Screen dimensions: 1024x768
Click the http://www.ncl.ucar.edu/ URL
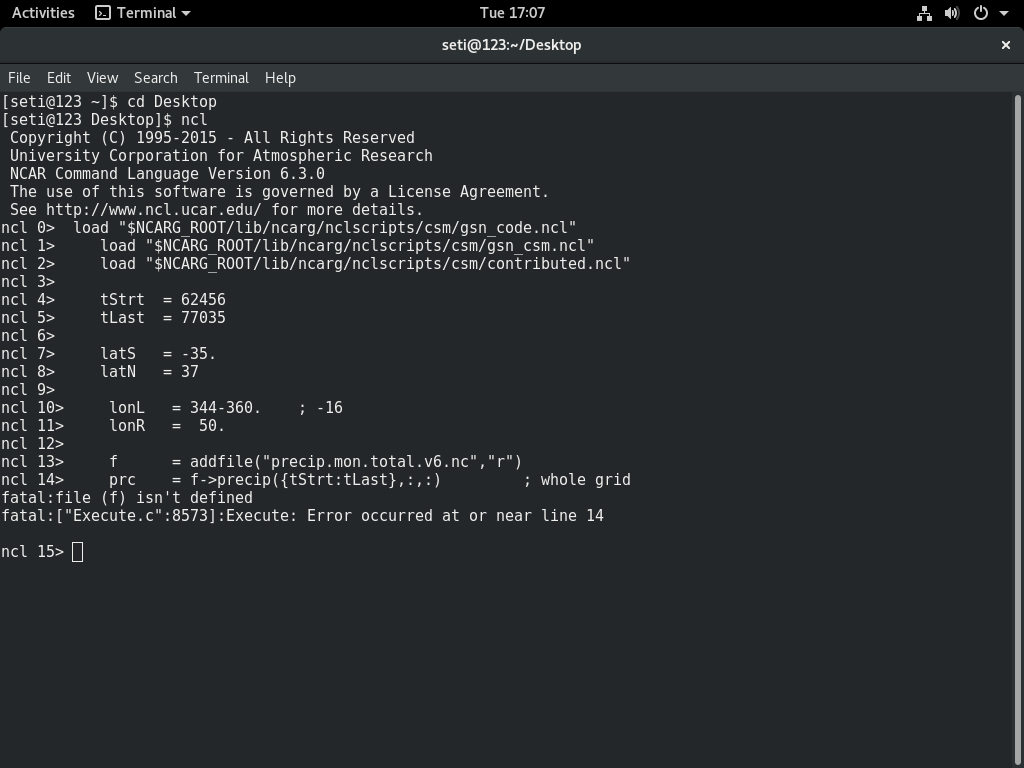[x=153, y=210]
